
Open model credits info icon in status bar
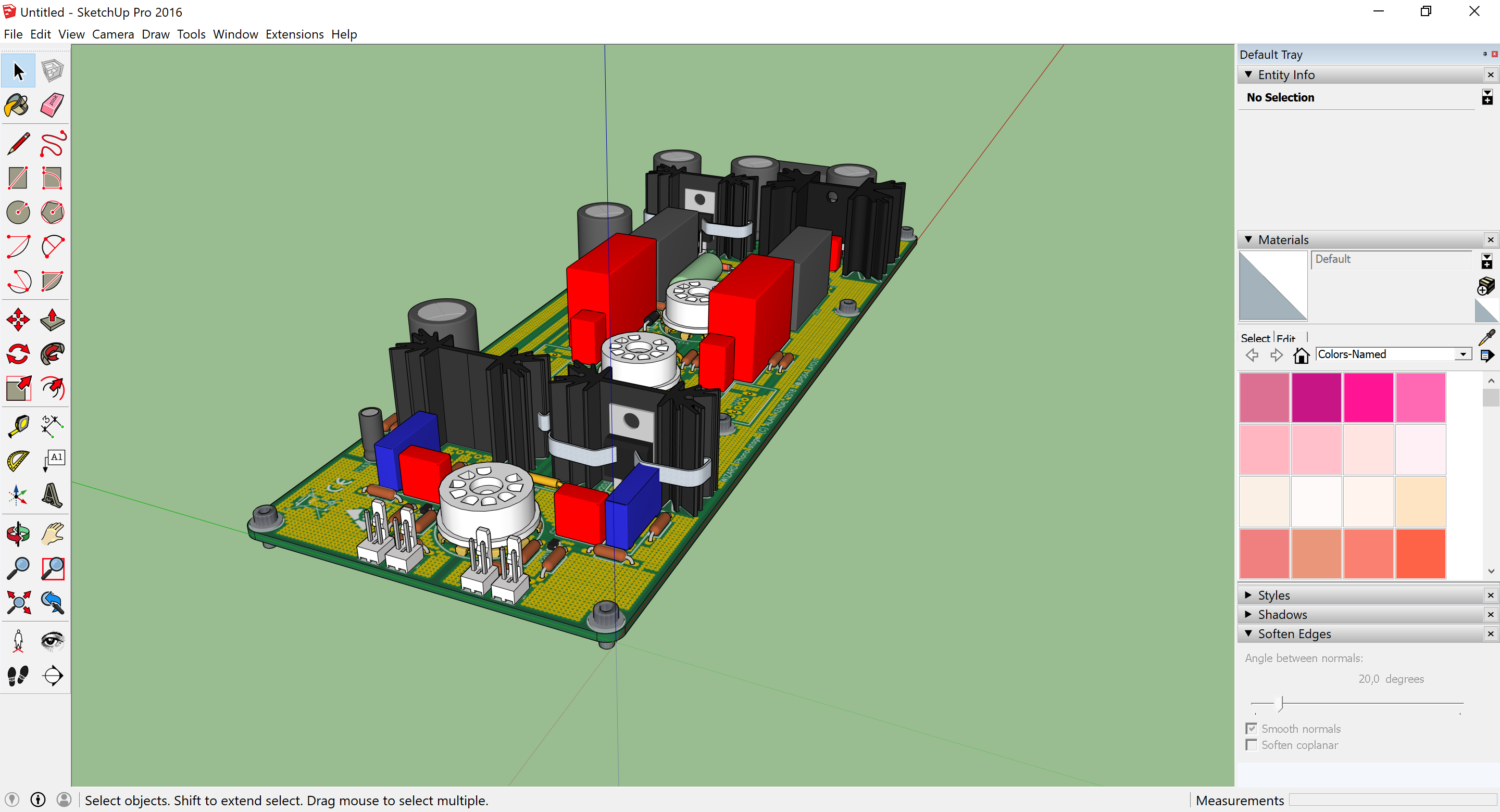(x=38, y=800)
